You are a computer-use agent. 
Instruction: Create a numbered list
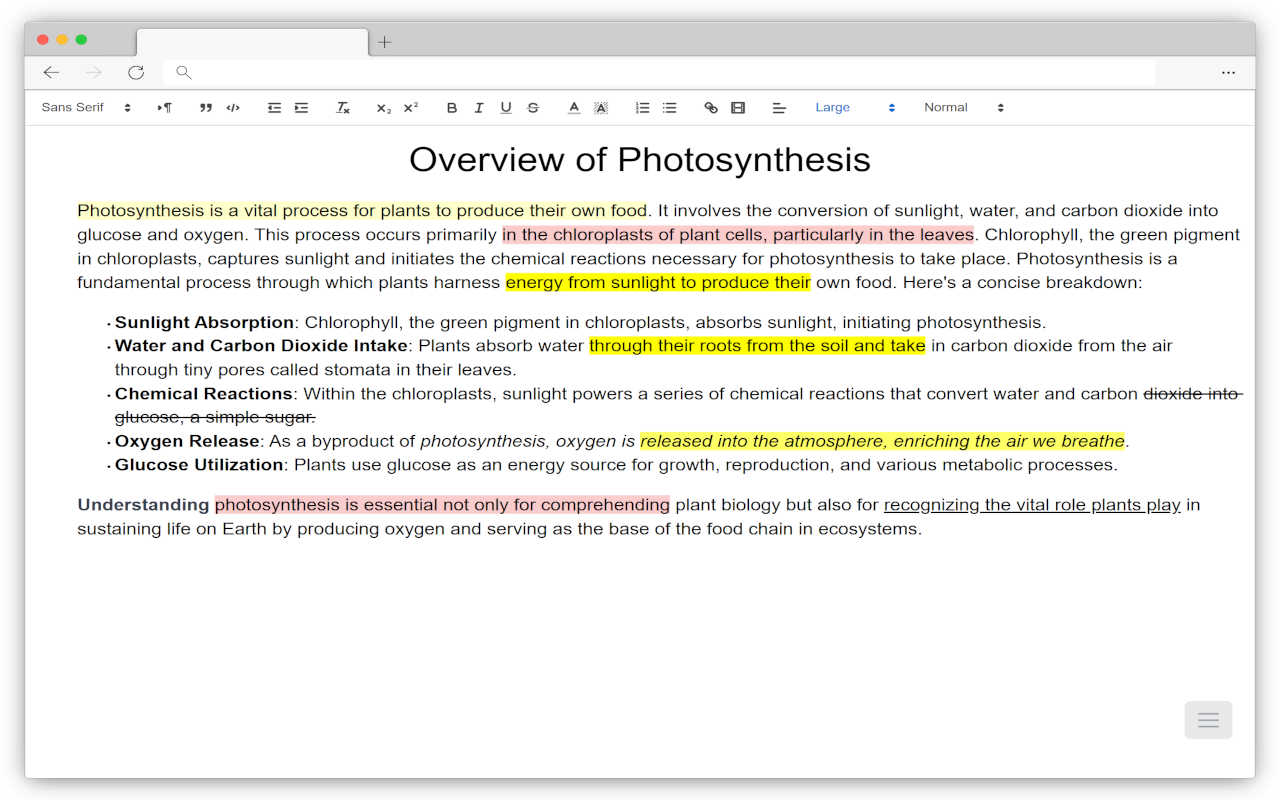pos(643,108)
